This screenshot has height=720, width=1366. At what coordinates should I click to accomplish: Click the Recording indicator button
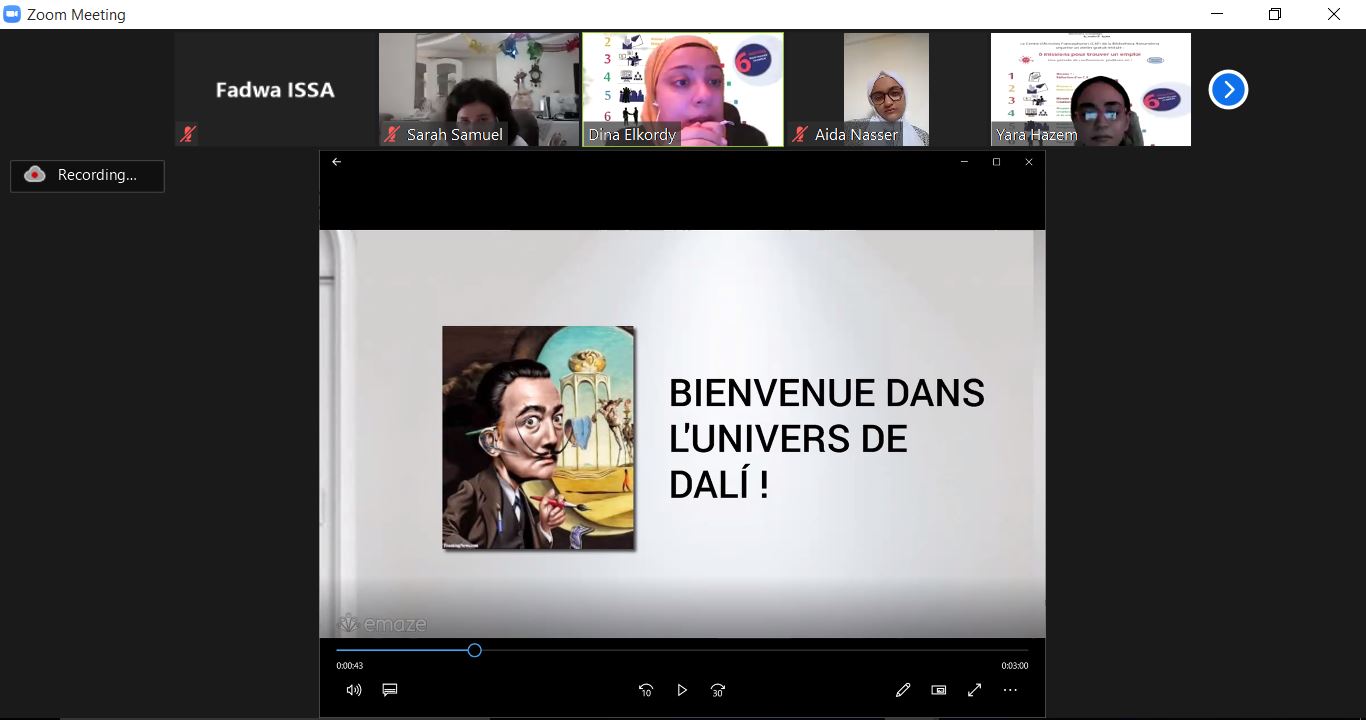(x=88, y=175)
